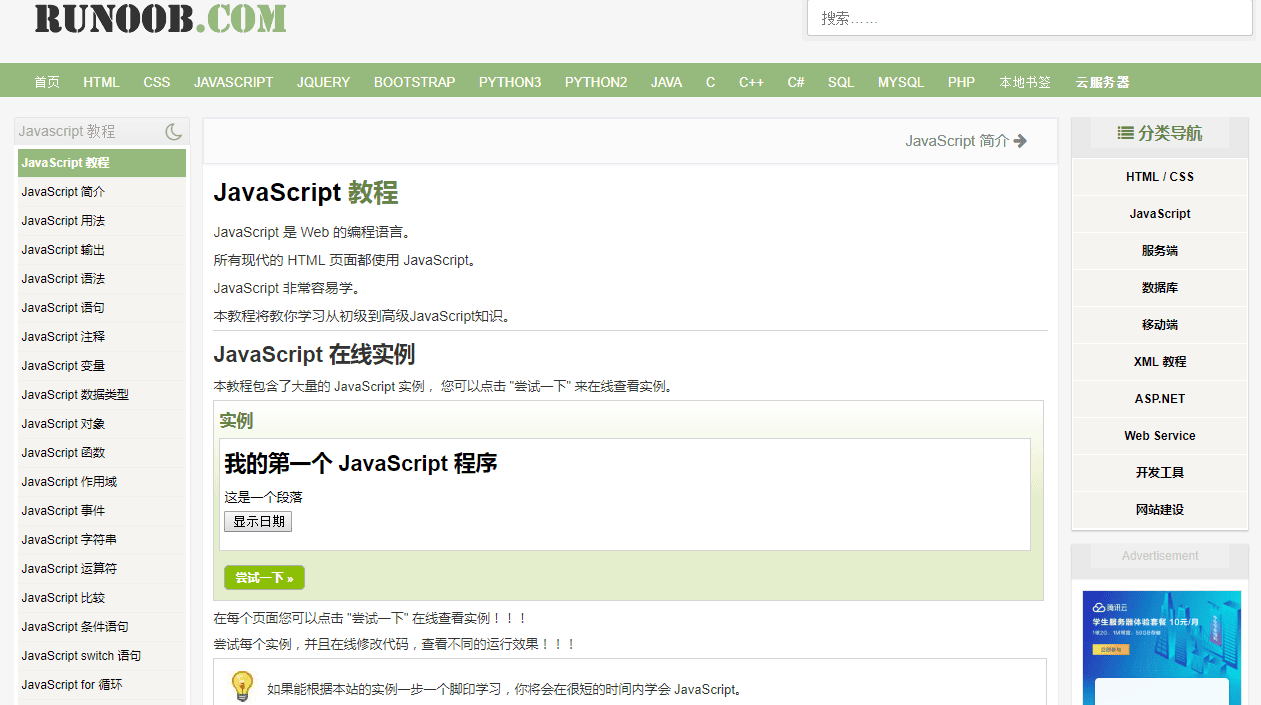This screenshot has height=705, width=1261.
Task: Click the lightbulb tip icon
Action: (x=242, y=686)
